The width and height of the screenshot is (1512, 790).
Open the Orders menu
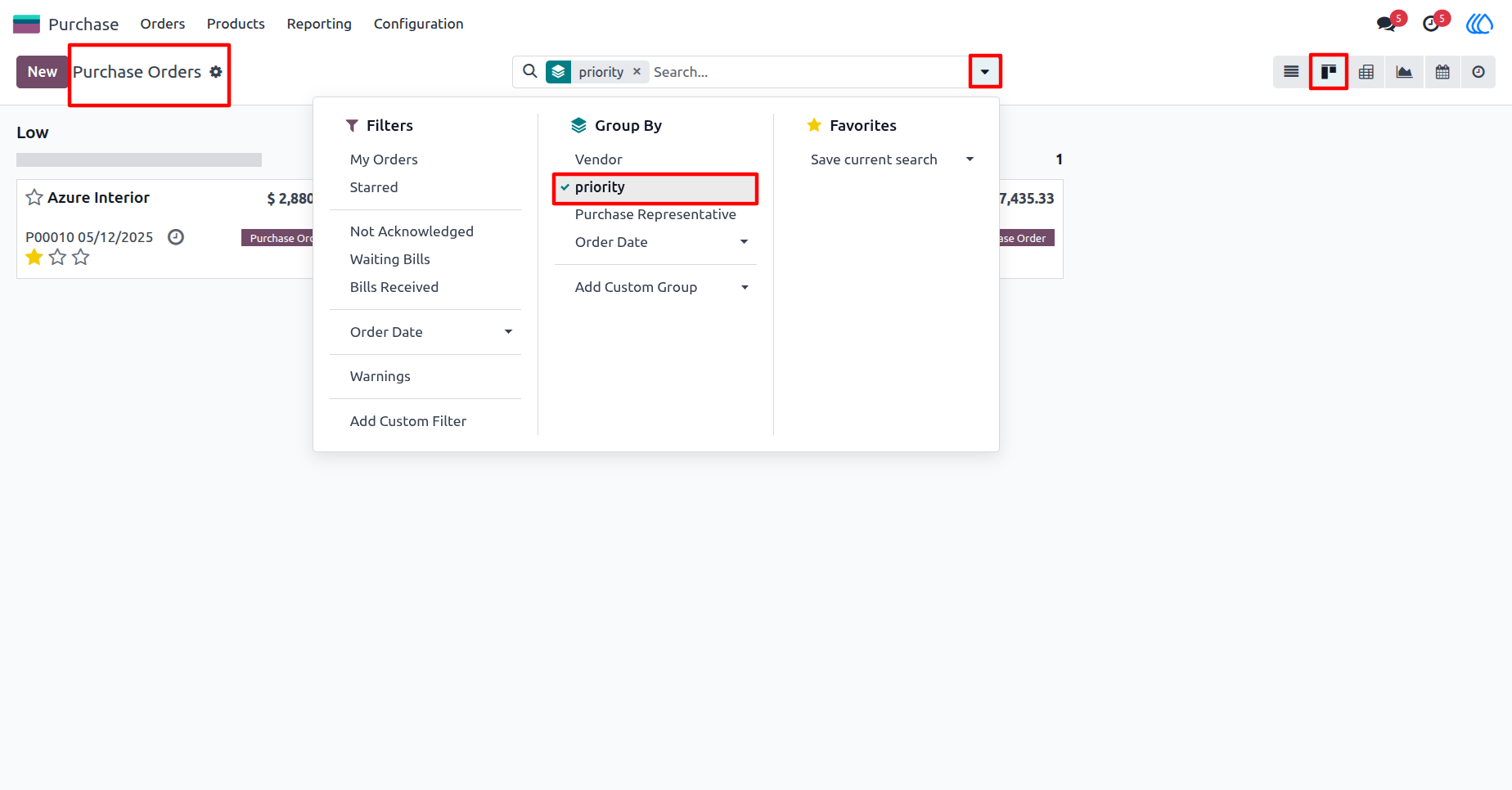[163, 24]
